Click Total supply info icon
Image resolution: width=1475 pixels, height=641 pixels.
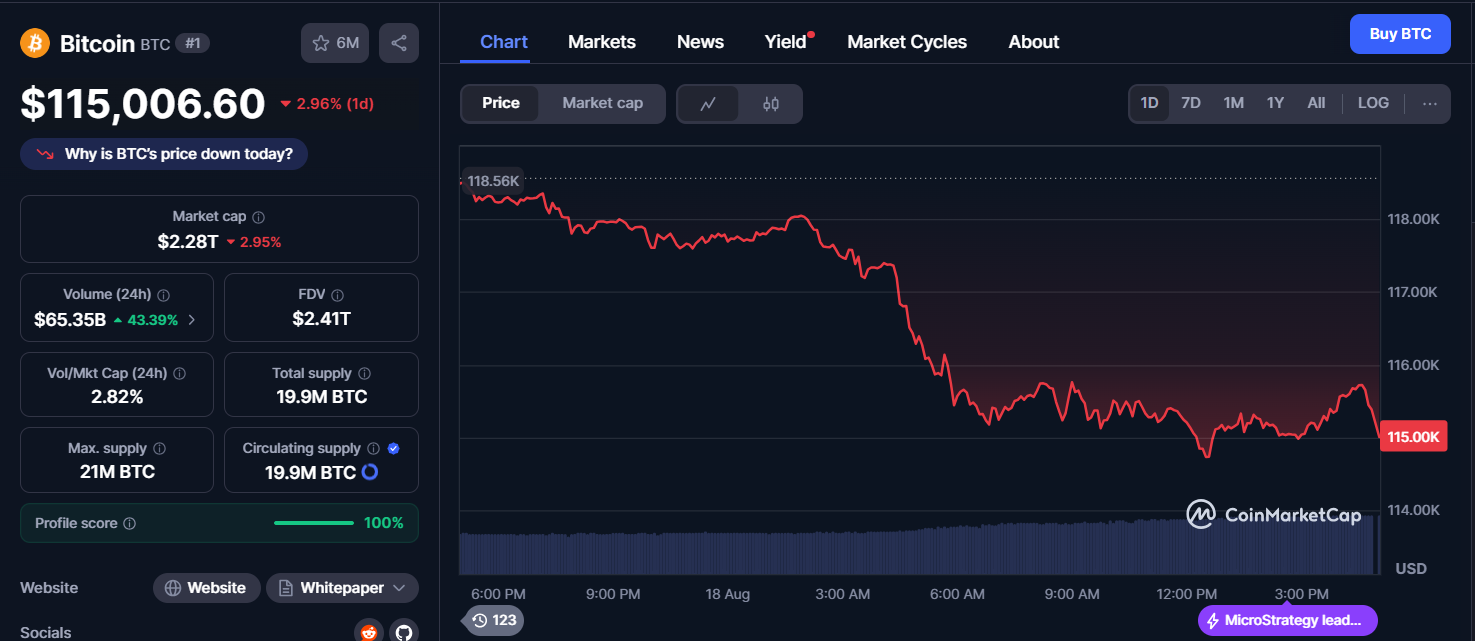click(365, 373)
